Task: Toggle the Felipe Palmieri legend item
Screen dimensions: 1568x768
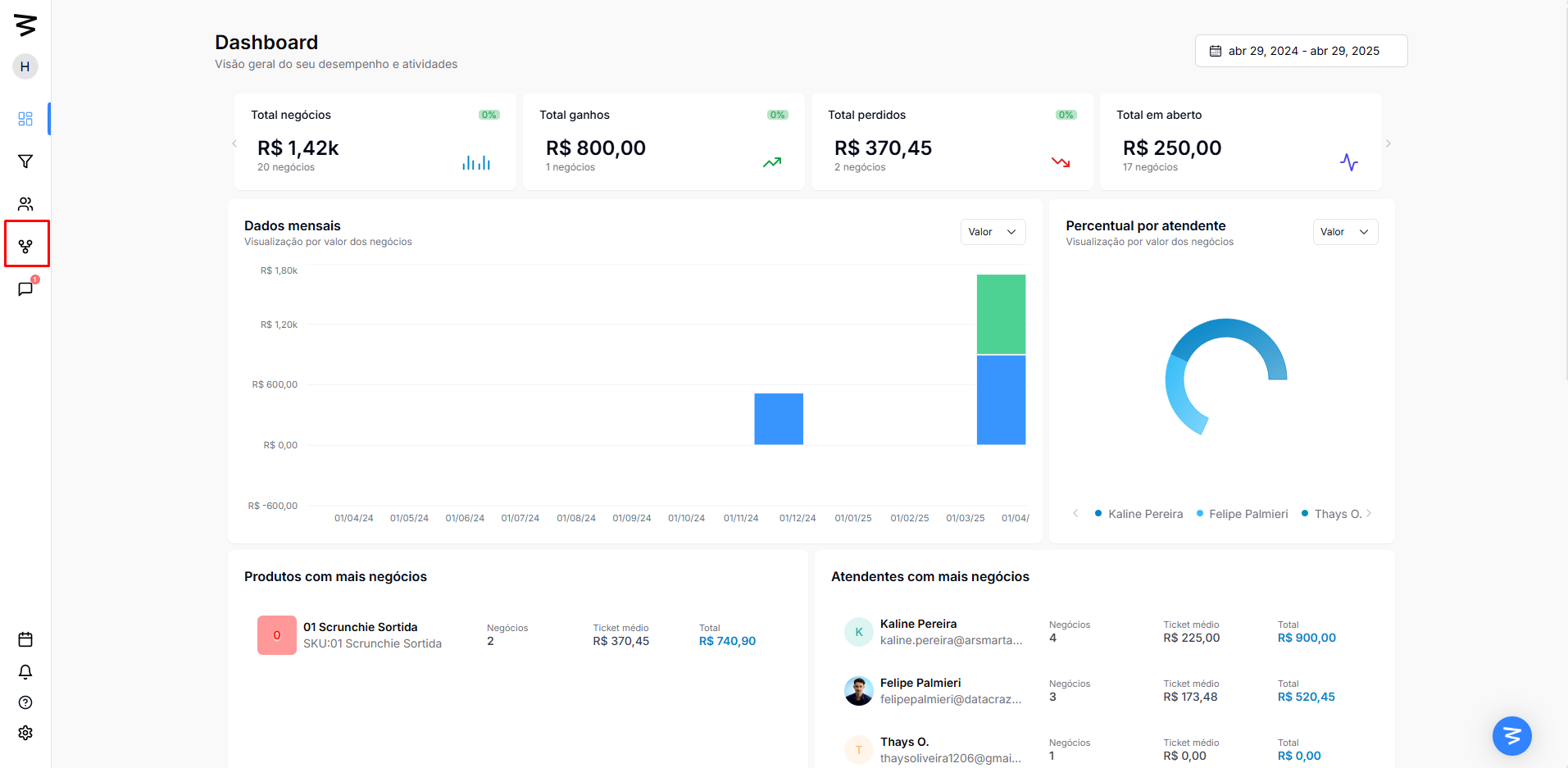Action: point(1242,514)
